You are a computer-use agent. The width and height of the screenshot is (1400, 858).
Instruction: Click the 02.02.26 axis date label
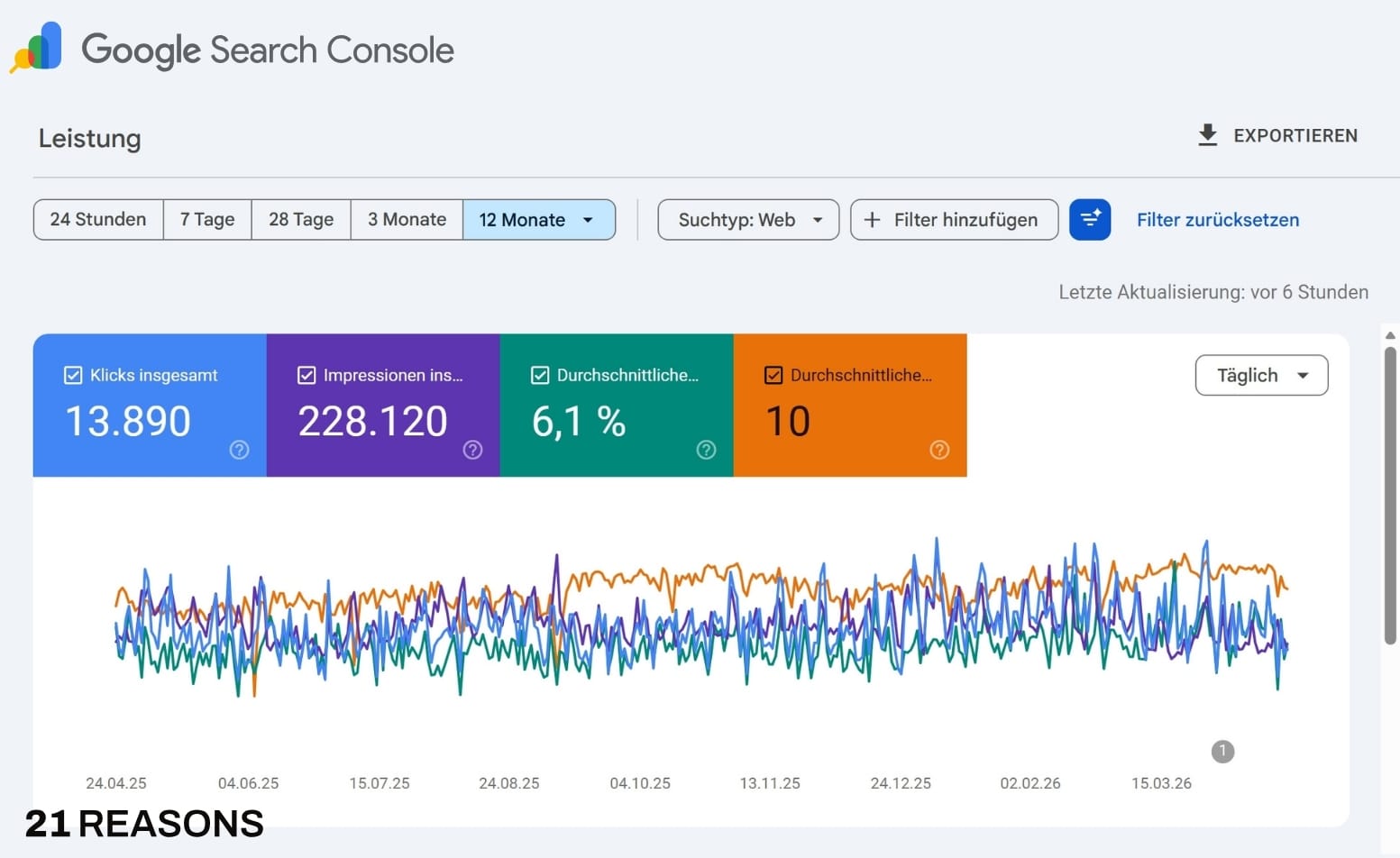click(1030, 783)
